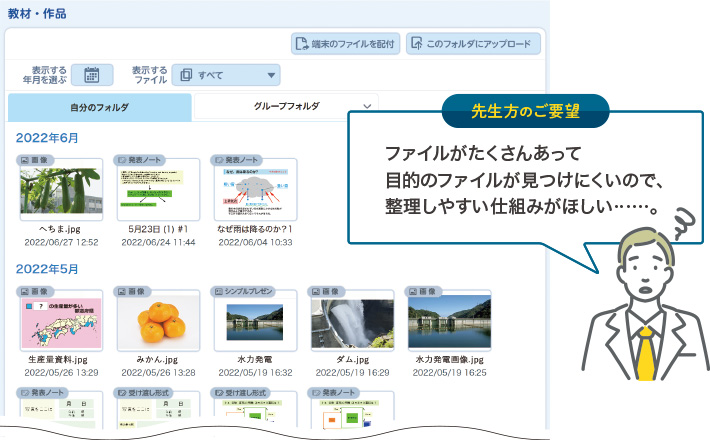Click the 画像 tag on 生産量資料.jpg
The height and width of the screenshot is (440, 710).
click(35, 292)
